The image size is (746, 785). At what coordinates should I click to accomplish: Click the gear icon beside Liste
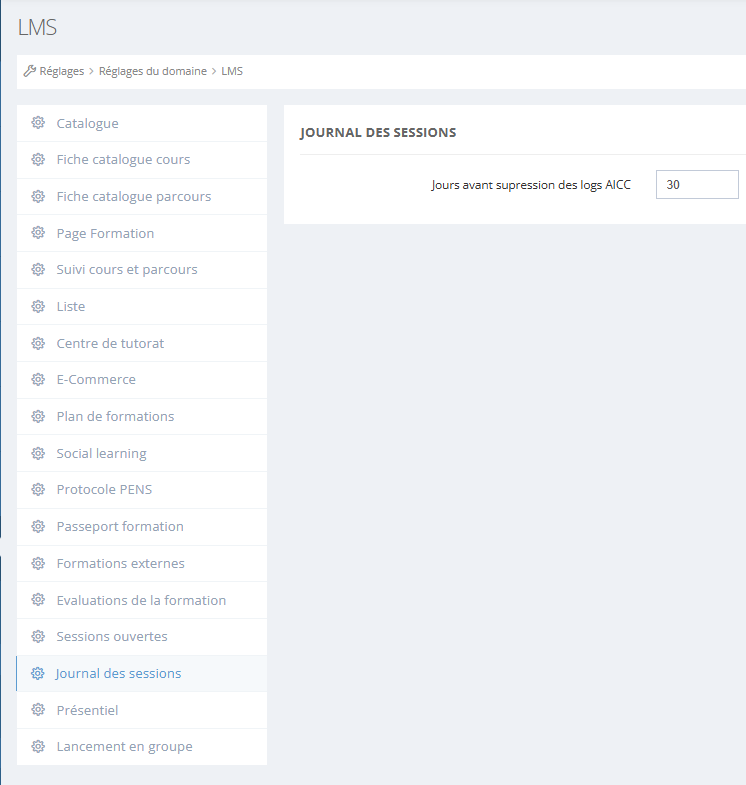(x=38, y=306)
